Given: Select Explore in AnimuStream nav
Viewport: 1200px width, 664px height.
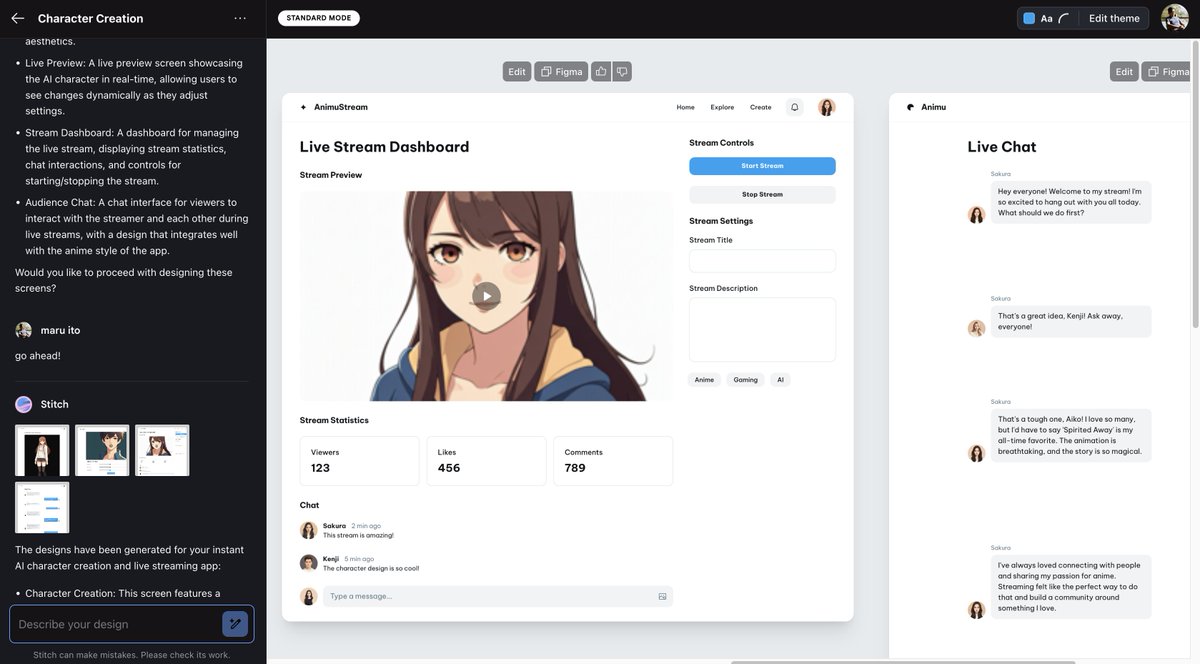Looking at the screenshot, I should (722, 107).
